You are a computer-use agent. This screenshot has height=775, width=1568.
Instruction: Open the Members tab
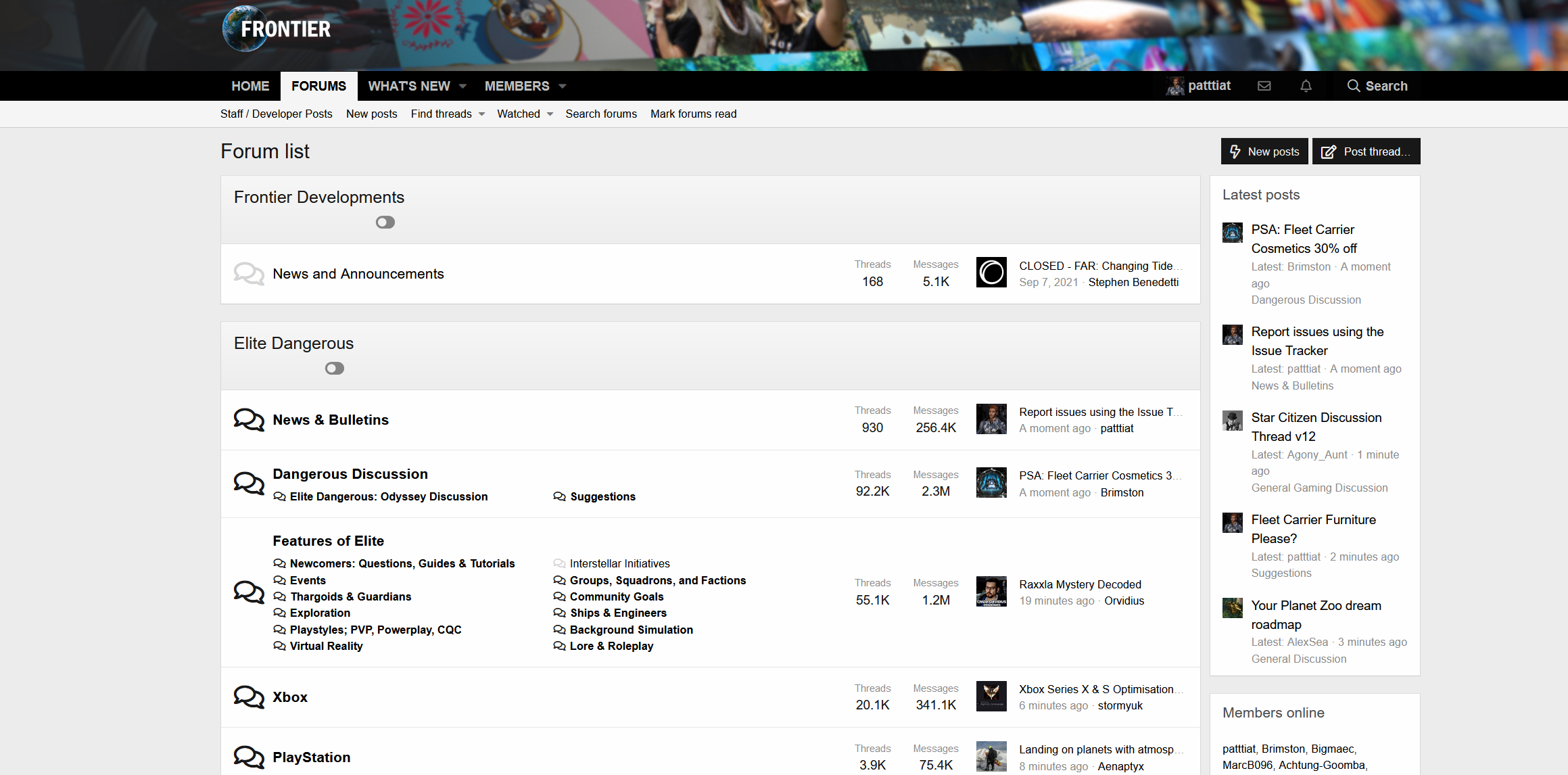pos(517,86)
